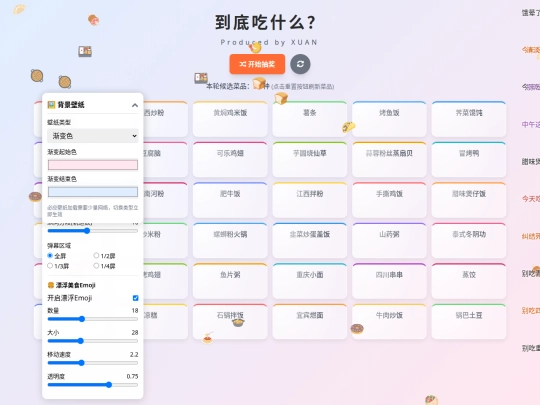
Task: Click the 本轮候选菜品 count label
Action: click(238, 86)
